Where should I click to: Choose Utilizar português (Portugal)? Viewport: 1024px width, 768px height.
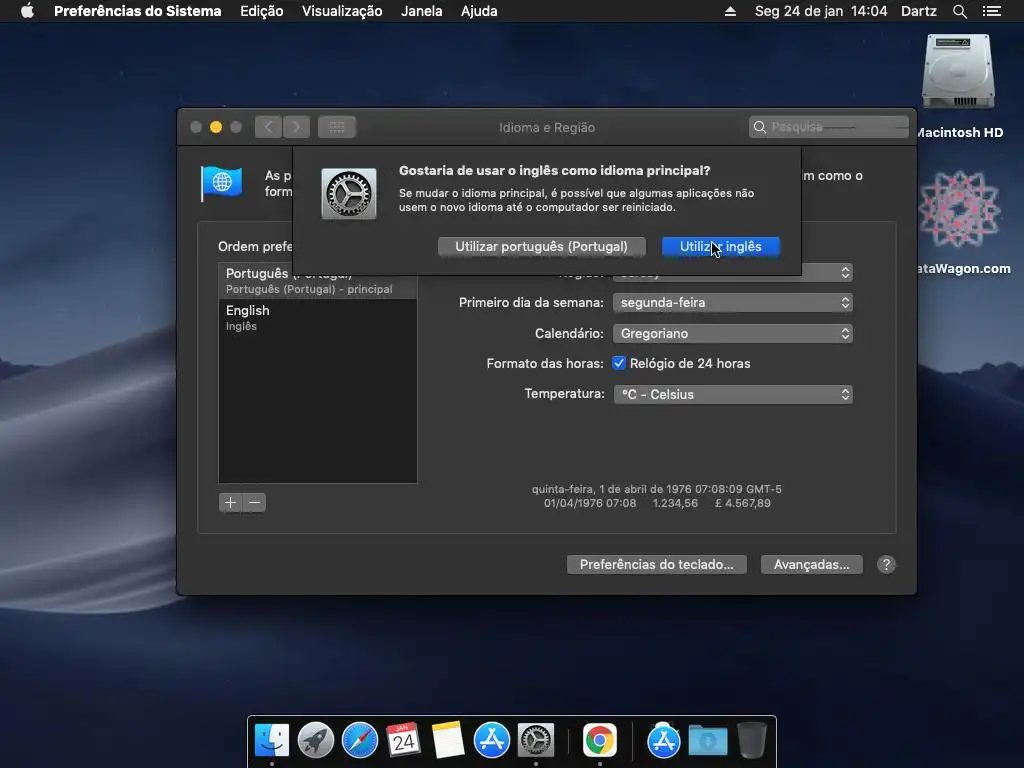(x=541, y=246)
